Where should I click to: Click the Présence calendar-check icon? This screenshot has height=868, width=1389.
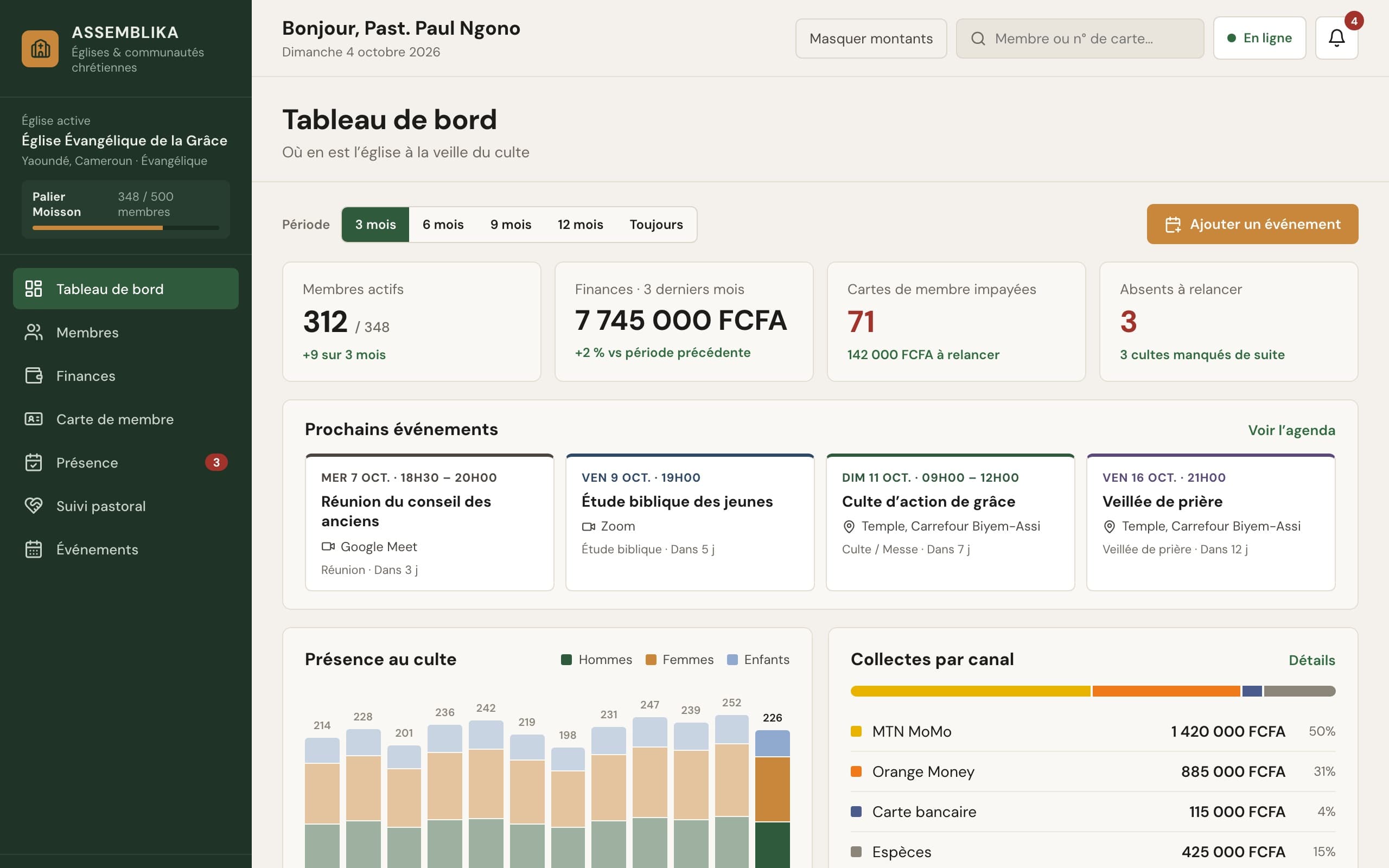click(33, 463)
